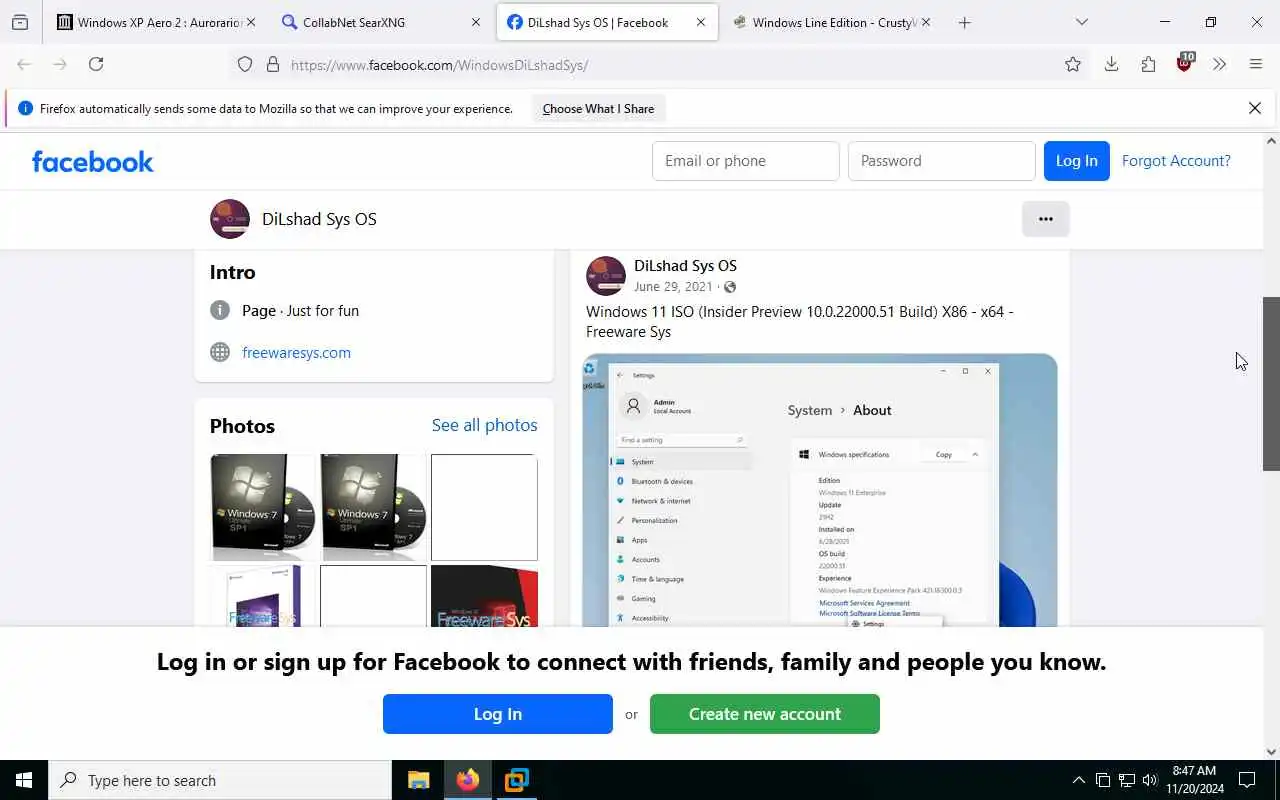Open the notification center icon
The image size is (1280, 800).
[x=1247, y=780]
